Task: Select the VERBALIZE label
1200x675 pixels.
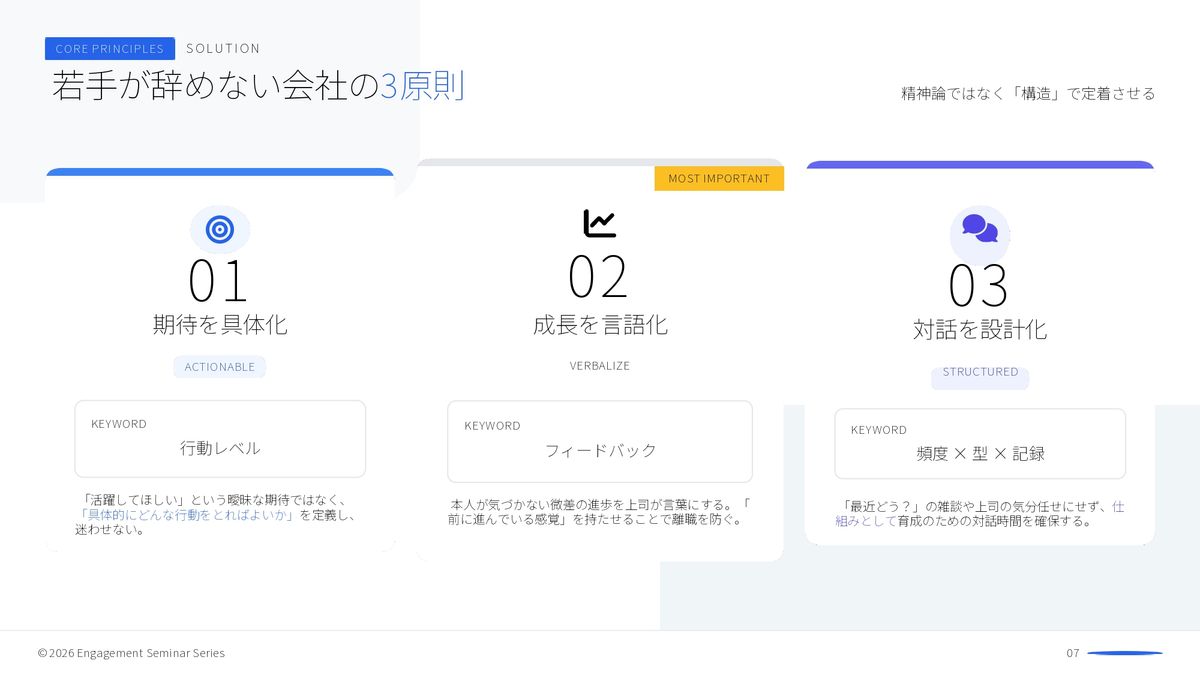Action: 600,366
